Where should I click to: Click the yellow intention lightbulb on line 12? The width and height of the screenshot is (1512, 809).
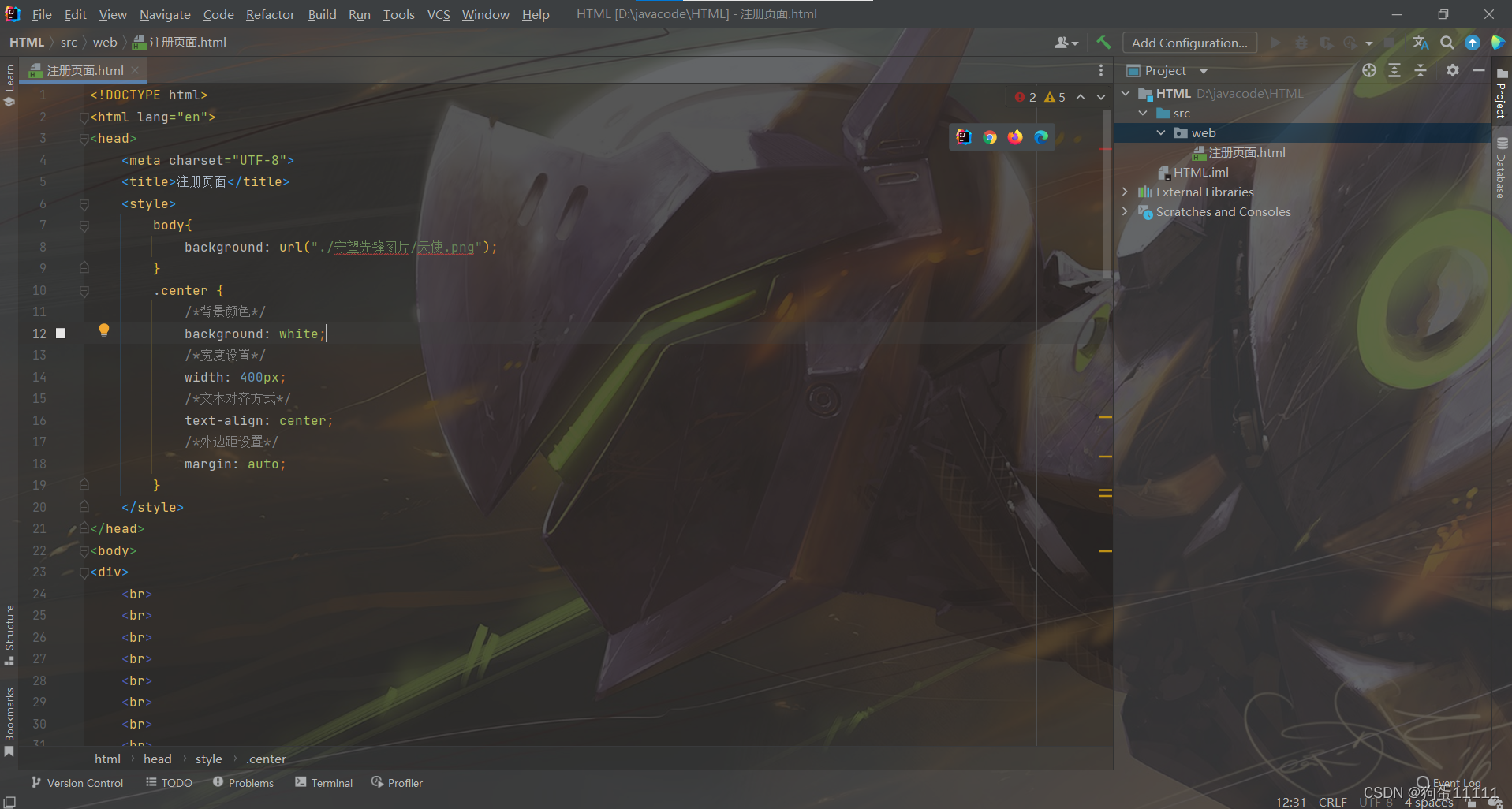(x=103, y=330)
